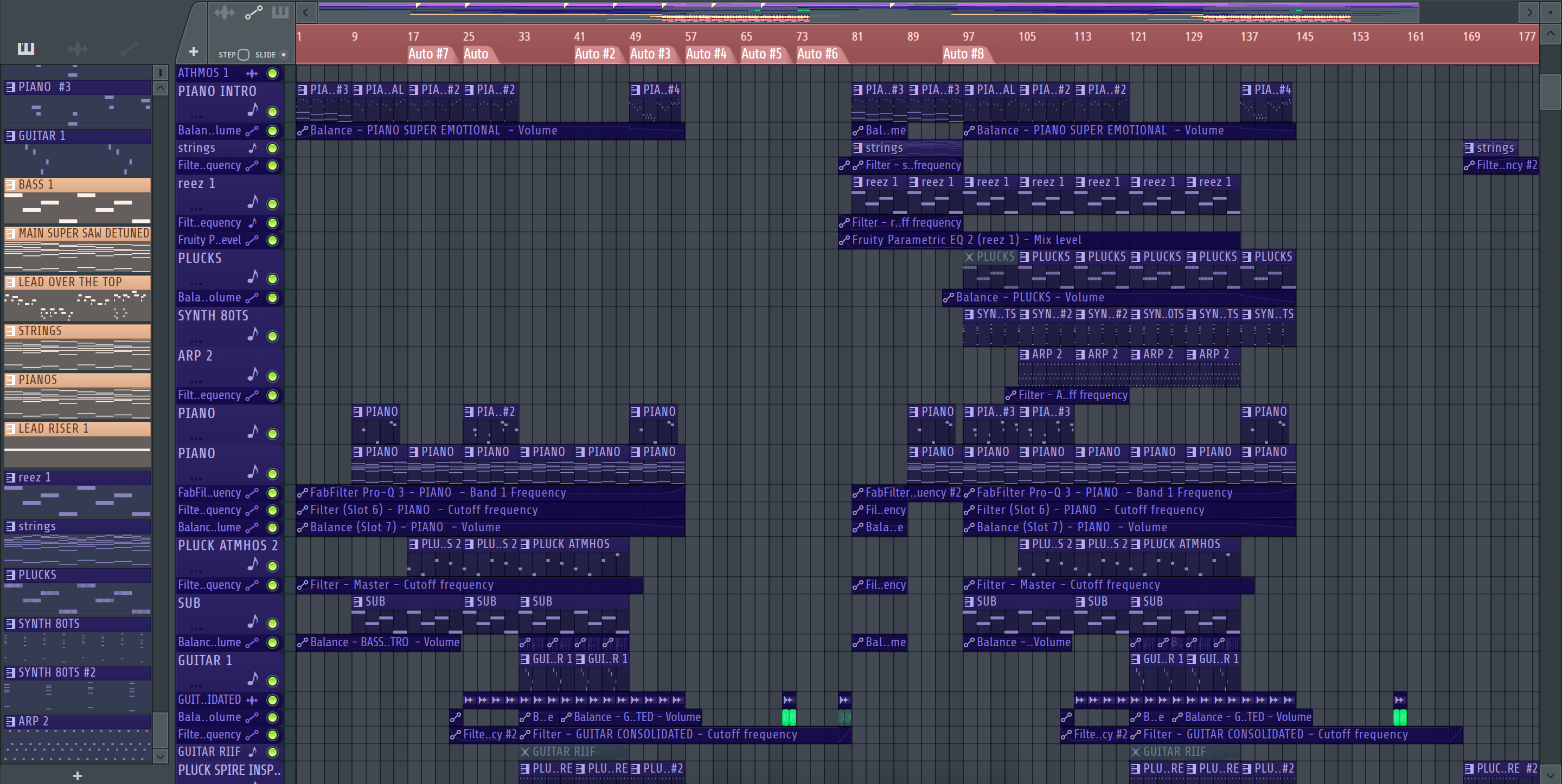Click the pattern icon beside LEAD RISER 1 in picker

11,429
